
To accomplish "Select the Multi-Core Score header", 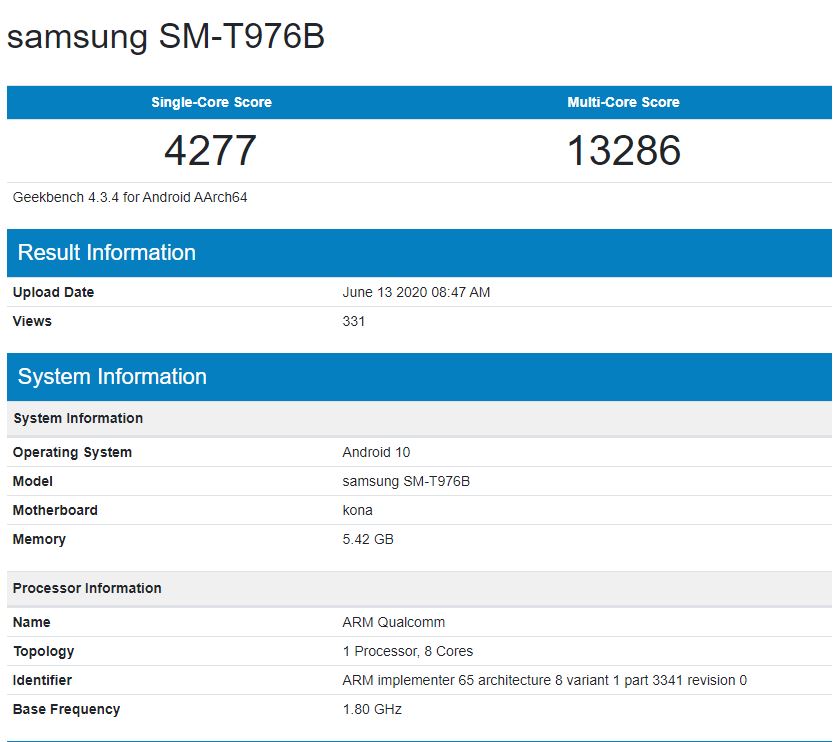I will pos(623,102).
